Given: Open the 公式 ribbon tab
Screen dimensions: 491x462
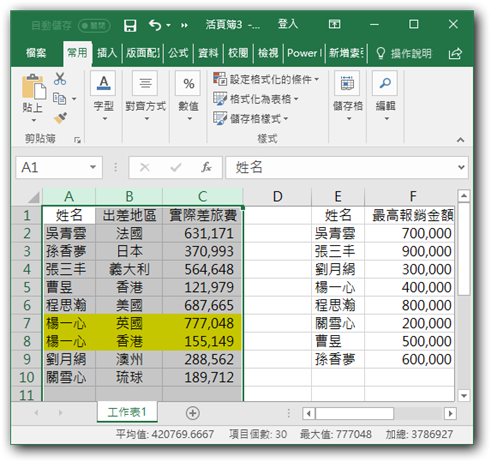Looking at the screenshot, I should point(178,53).
